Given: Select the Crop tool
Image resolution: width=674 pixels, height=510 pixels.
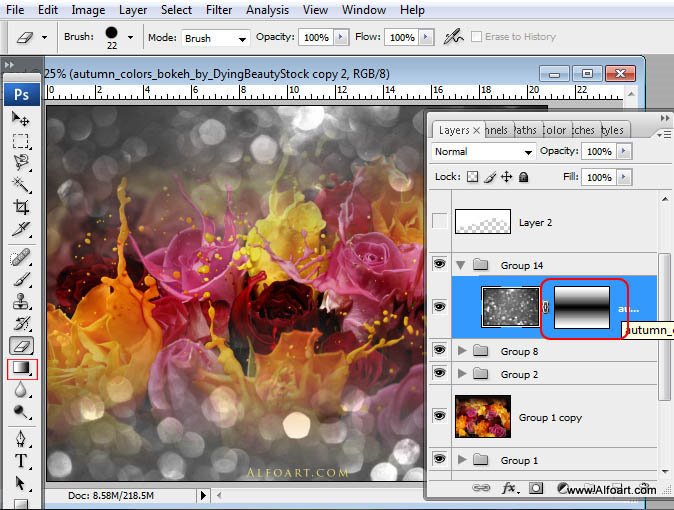Looking at the screenshot, I should 20,207.
